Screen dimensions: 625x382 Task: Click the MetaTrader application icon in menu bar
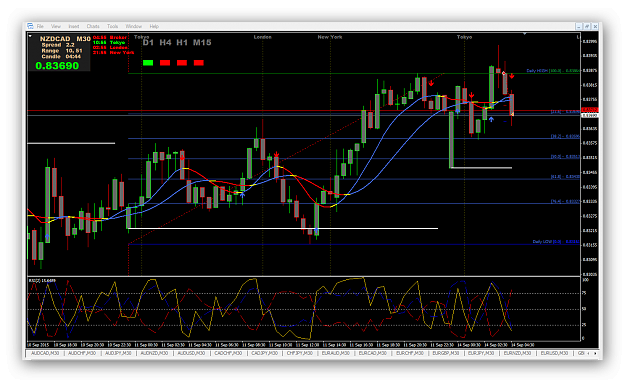(x=30, y=26)
